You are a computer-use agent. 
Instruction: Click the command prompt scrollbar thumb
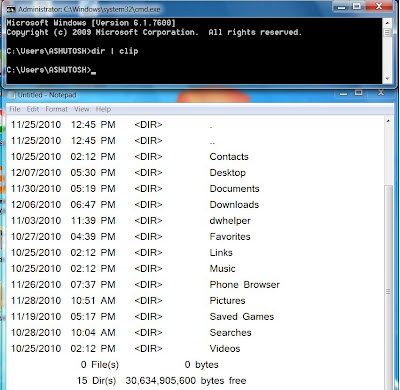point(387,32)
